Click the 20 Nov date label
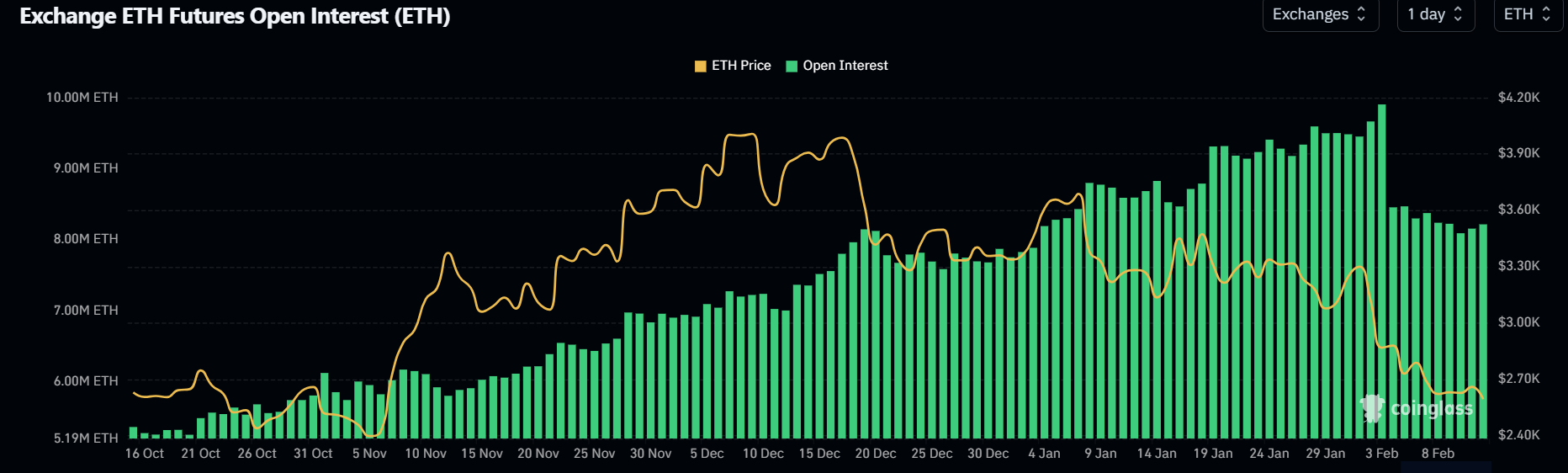This screenshot has width=1568, height=473. click(538, 454)
